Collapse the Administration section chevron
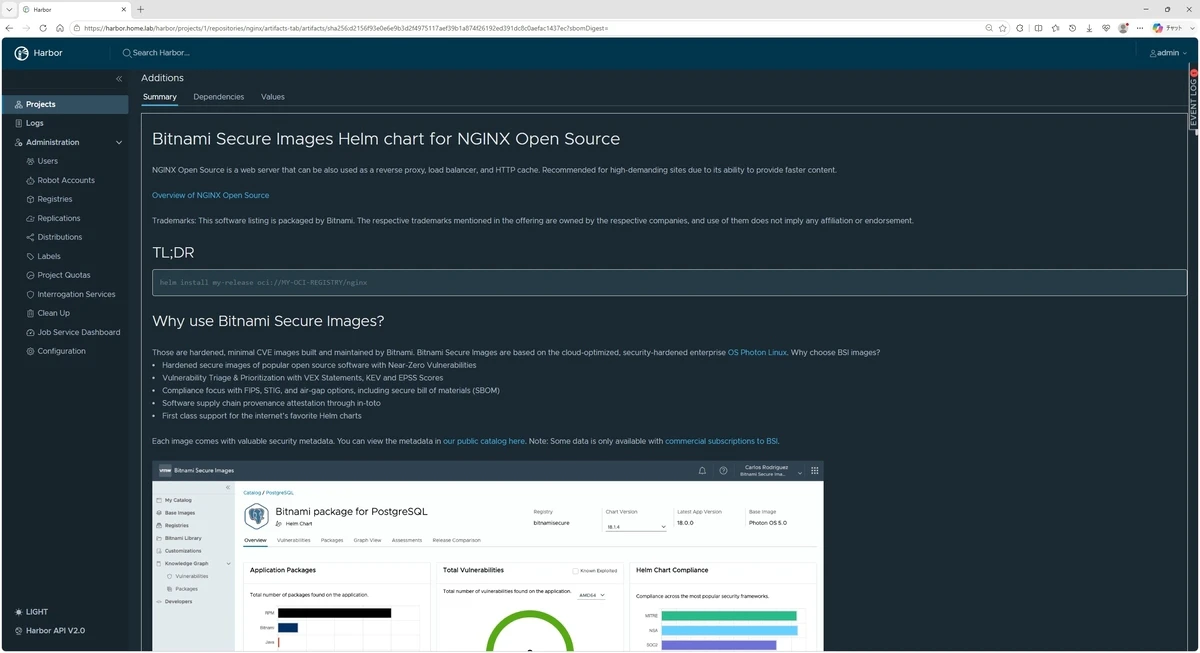The height and width of the screenshot is (653, 1200). 119,142
